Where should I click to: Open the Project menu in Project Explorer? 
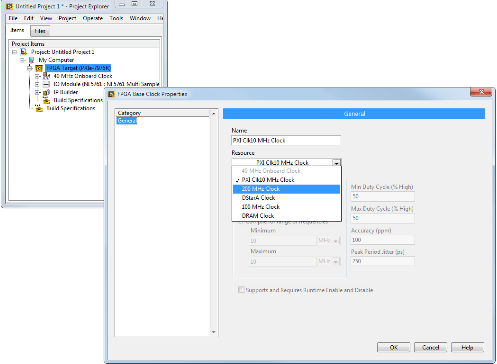67,18
